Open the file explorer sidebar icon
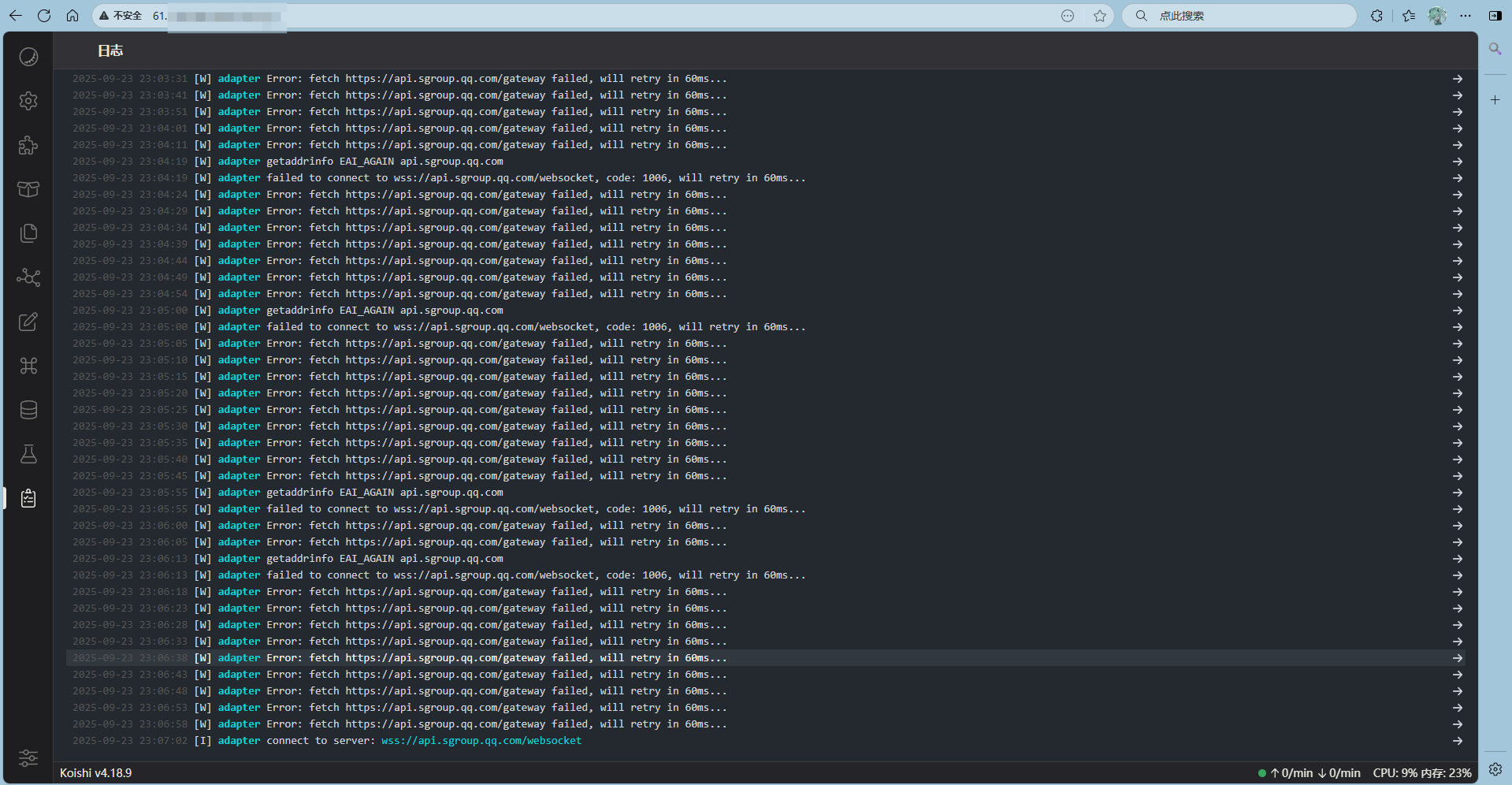The width and height of the screenshot is (1512, 785). 28,233
